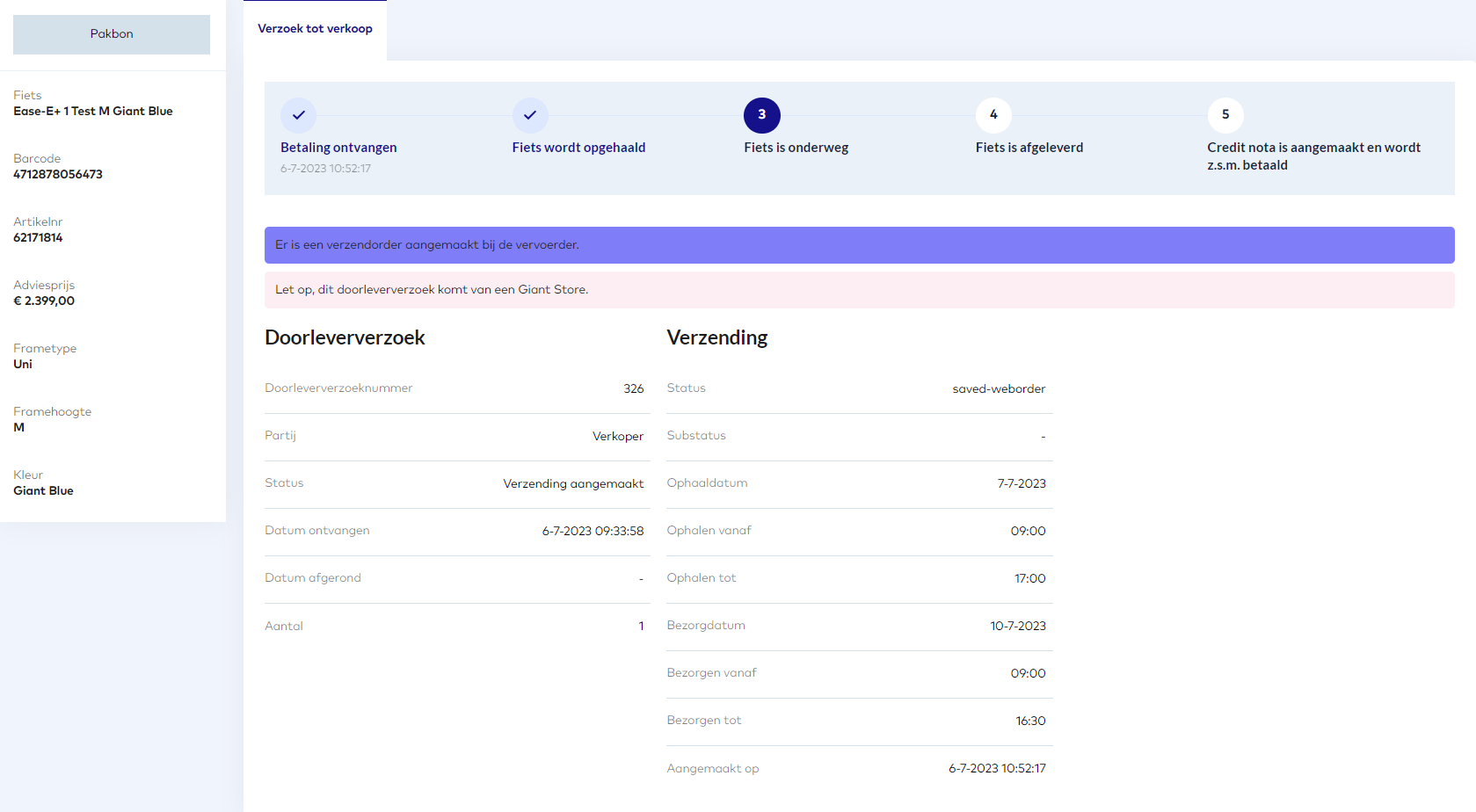Click the blue verzendorder aangemaakt notification banner
Image resolution: width=1476 pixels, height=812 pixels.
pyautogui.click(x=859, y=245)
